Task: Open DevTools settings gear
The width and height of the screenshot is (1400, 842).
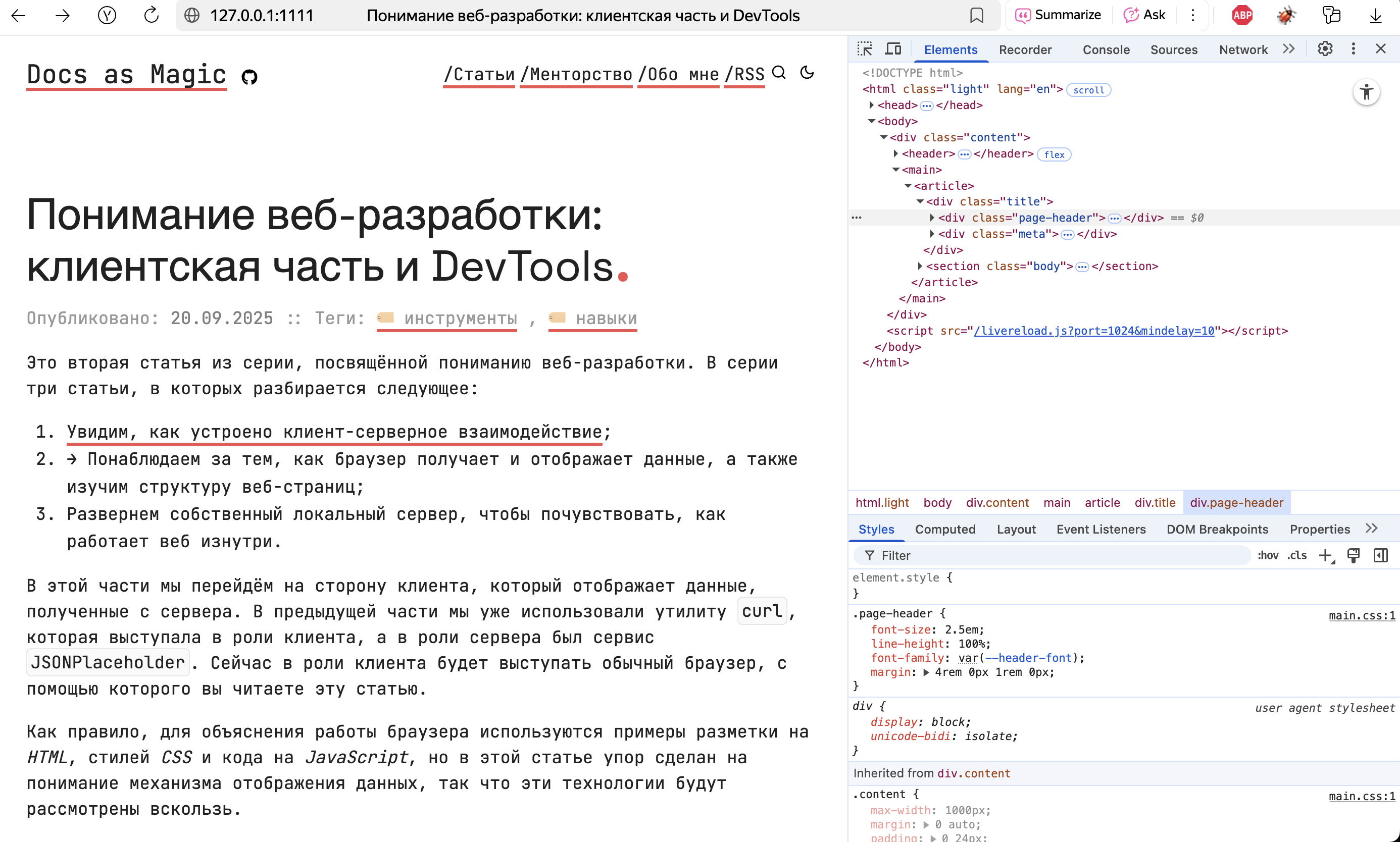Action: [1325, 49]
